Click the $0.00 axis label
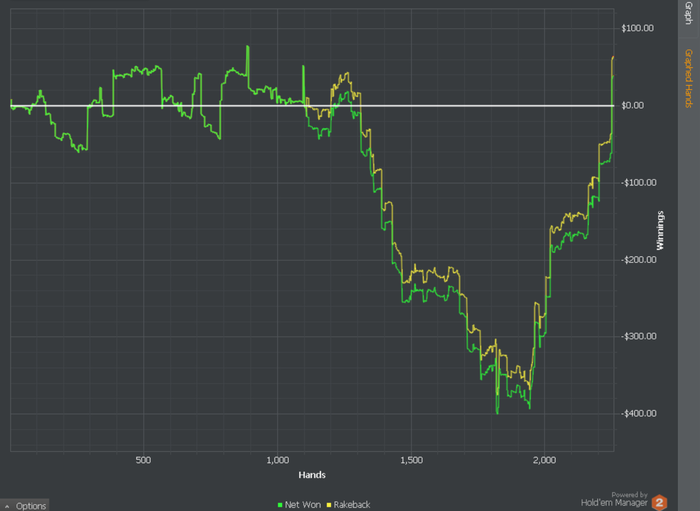Screen dimensions: 700x511 633,106
